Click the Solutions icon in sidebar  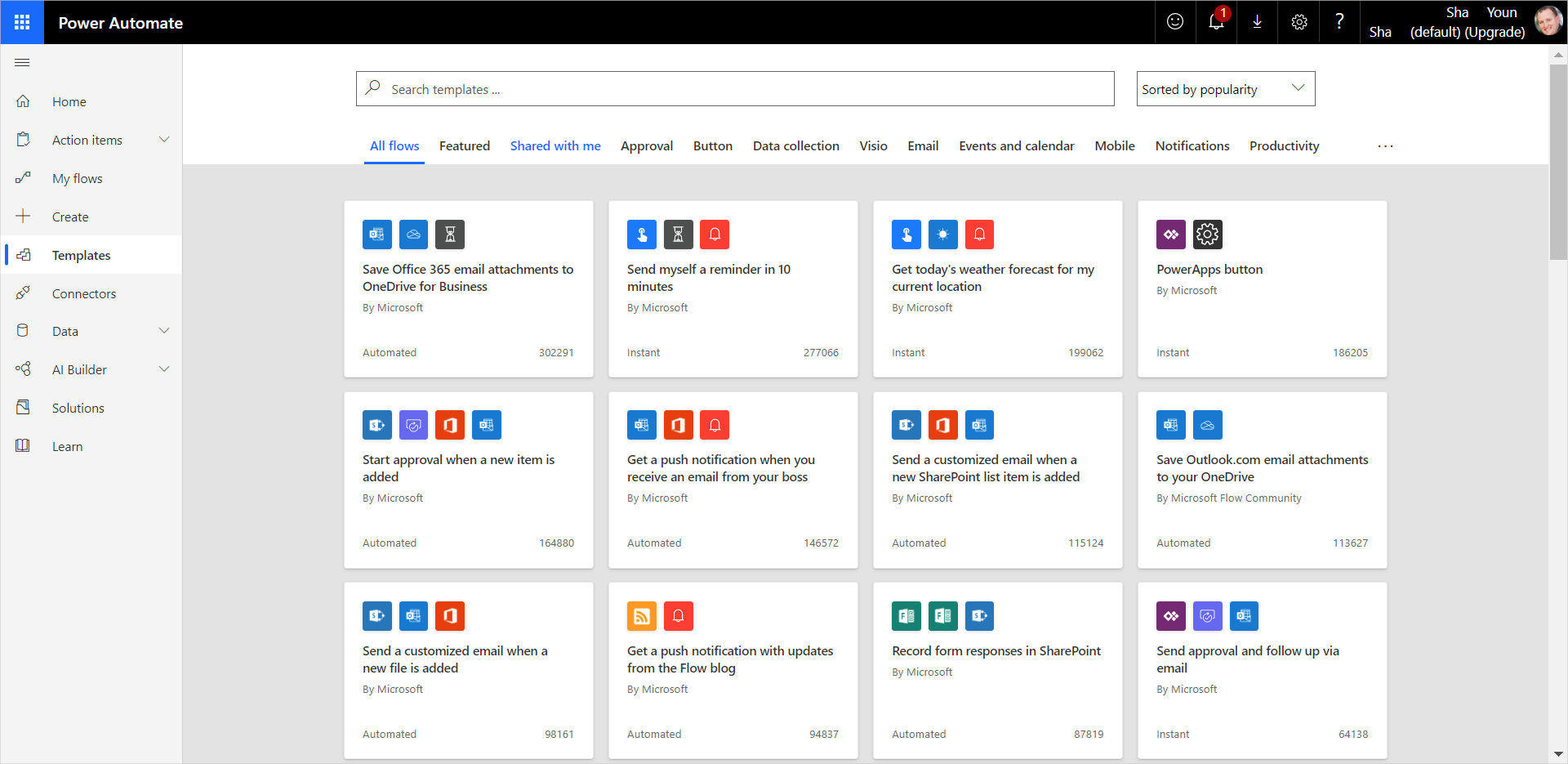click(x=23, y=408)
